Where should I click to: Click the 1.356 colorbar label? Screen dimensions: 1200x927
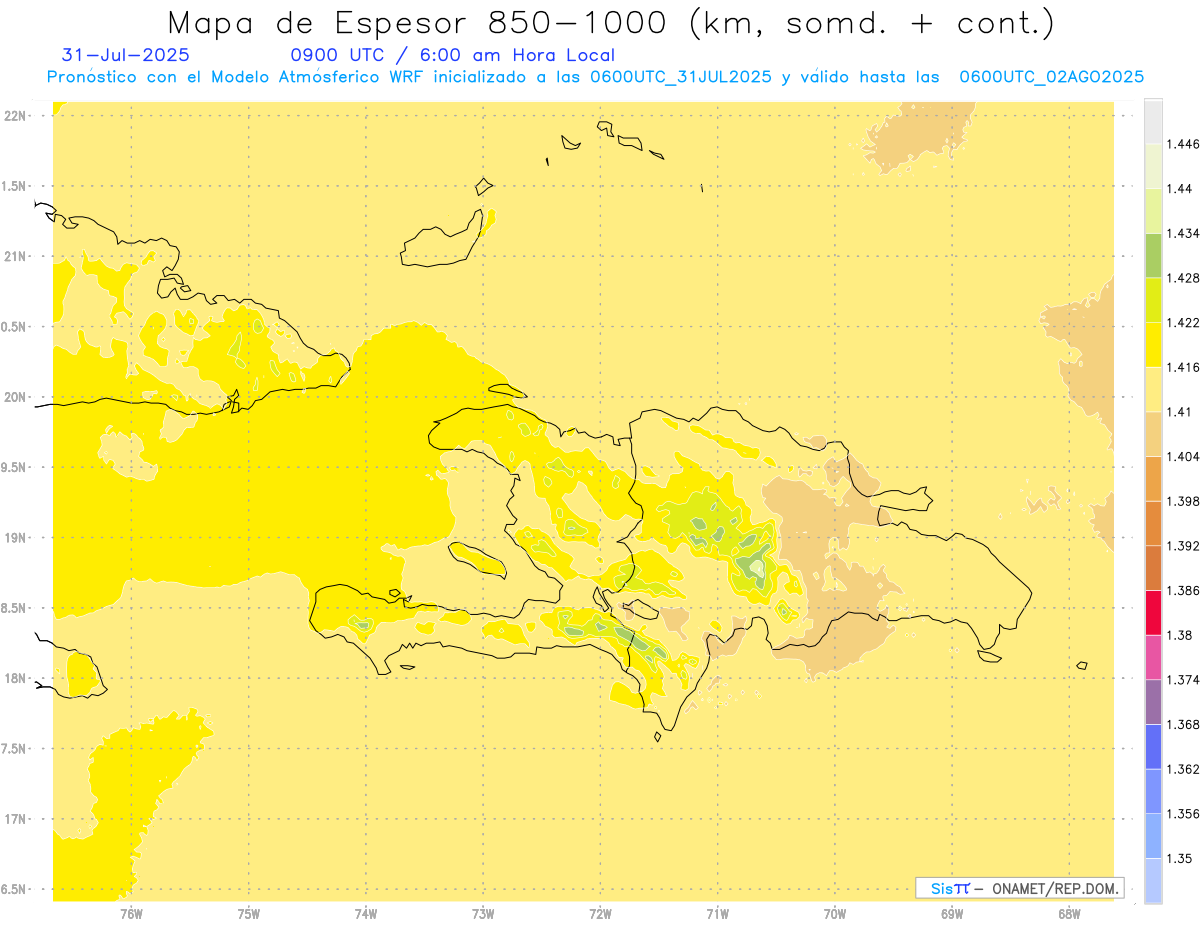click(1182, 814)
